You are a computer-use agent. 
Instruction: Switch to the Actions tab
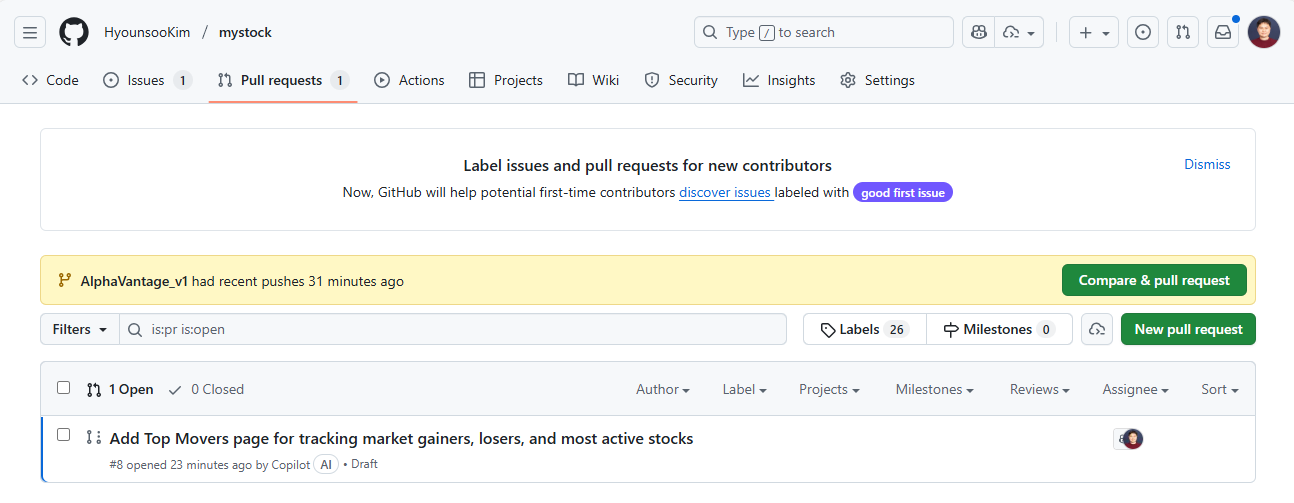[x=409, y=80]
